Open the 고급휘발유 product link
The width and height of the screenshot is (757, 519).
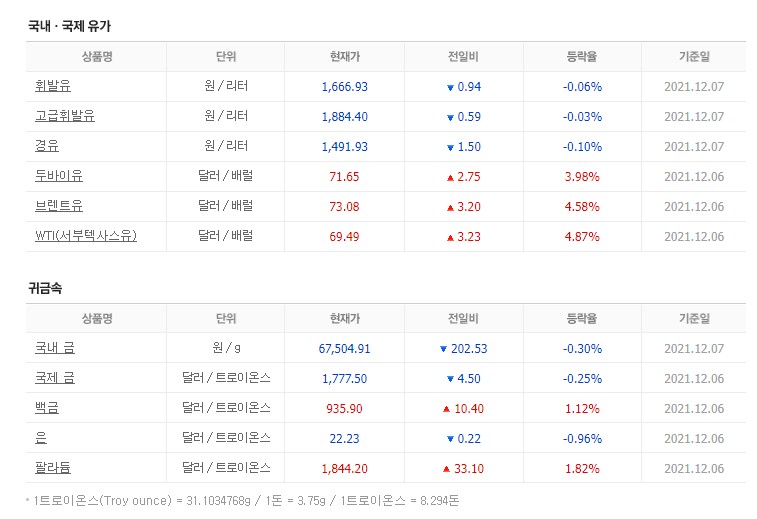pos(65,116)
